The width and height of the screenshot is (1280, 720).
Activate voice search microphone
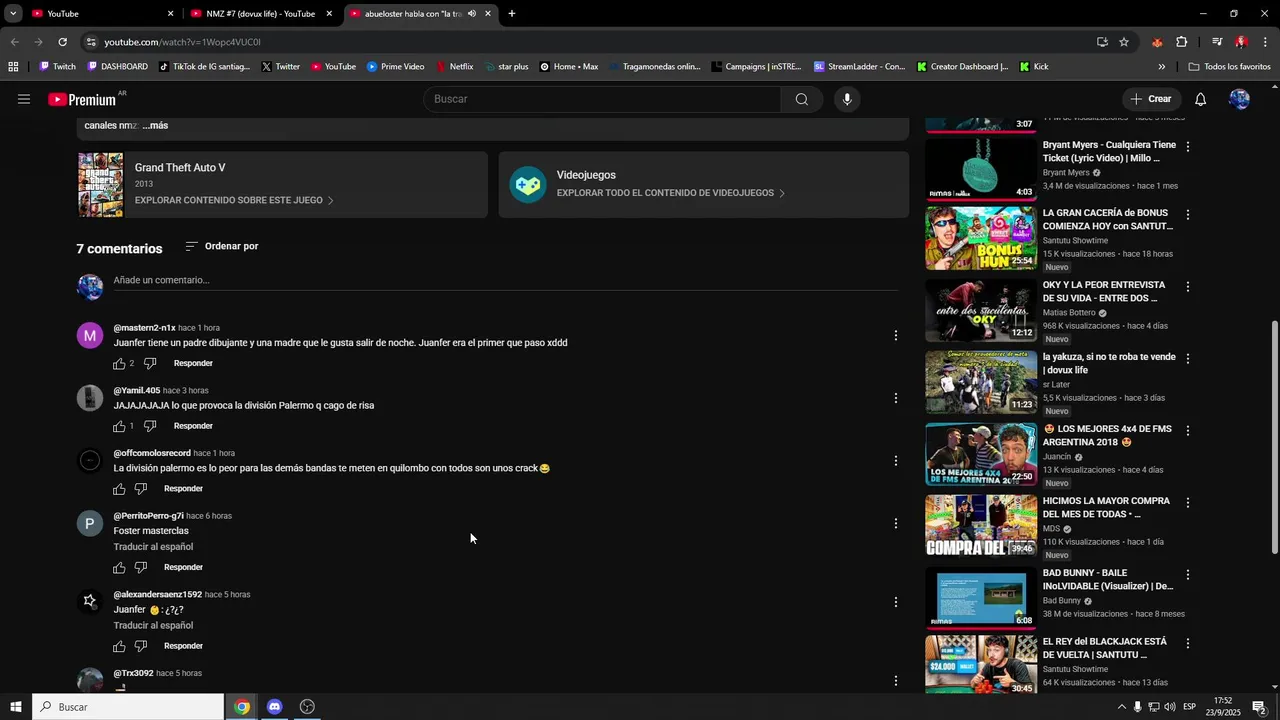coord(847,99)
